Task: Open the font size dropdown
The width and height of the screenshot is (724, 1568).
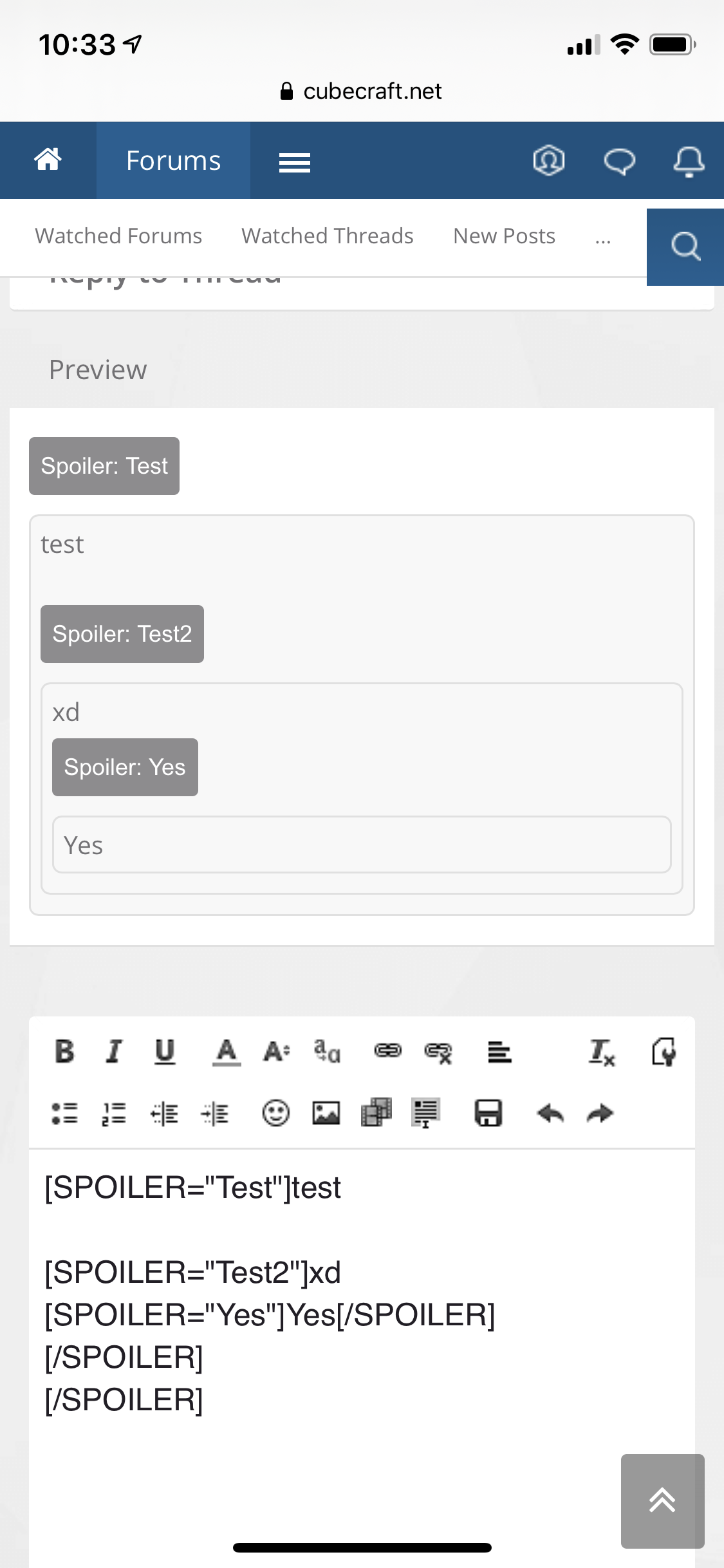Action: (277, 1052)
